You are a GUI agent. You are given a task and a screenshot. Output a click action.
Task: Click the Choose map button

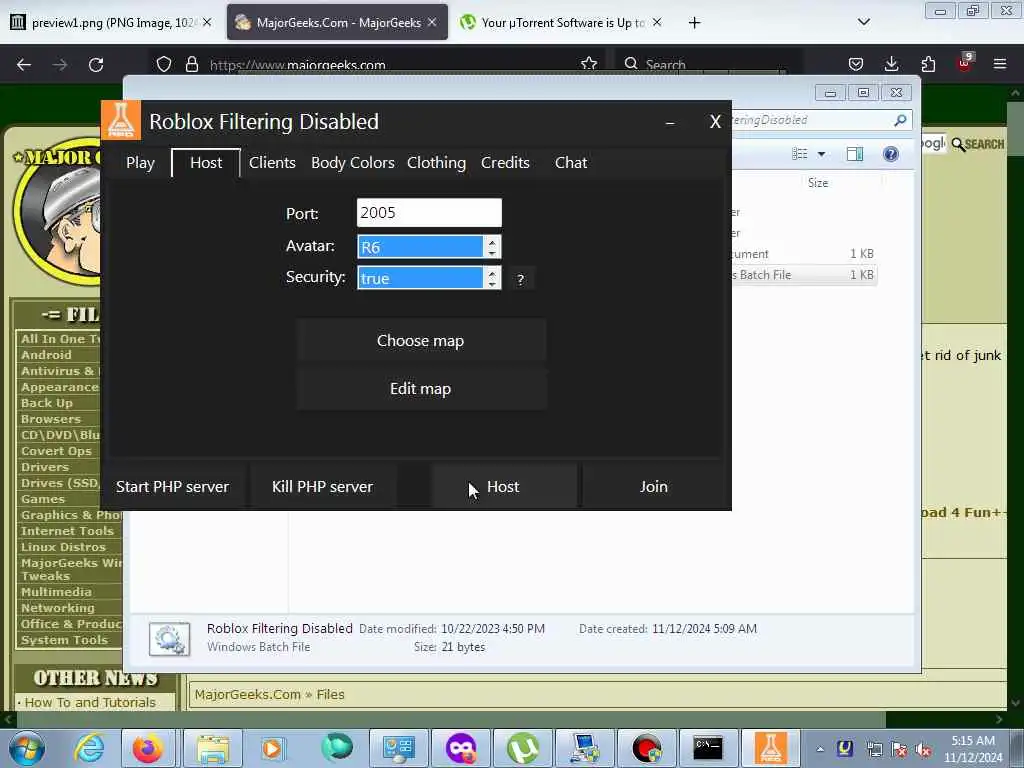click(421, 341)
